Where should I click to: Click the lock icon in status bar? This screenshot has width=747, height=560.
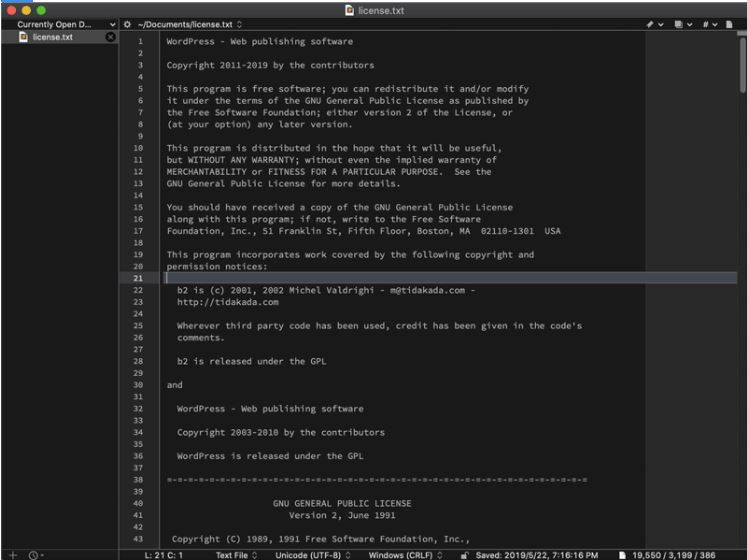464,555
